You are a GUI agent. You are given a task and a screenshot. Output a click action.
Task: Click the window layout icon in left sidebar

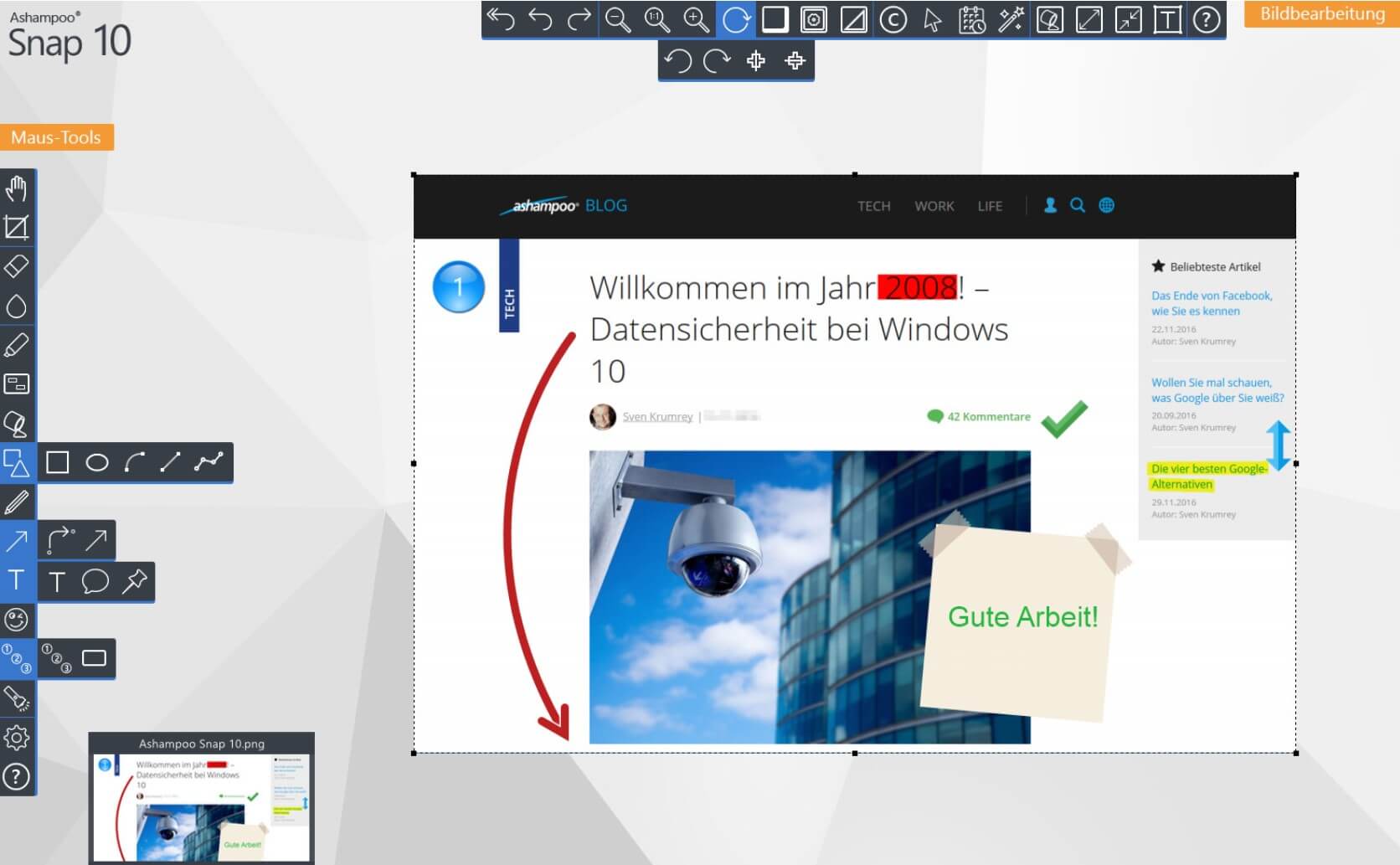tap(17, 384)
